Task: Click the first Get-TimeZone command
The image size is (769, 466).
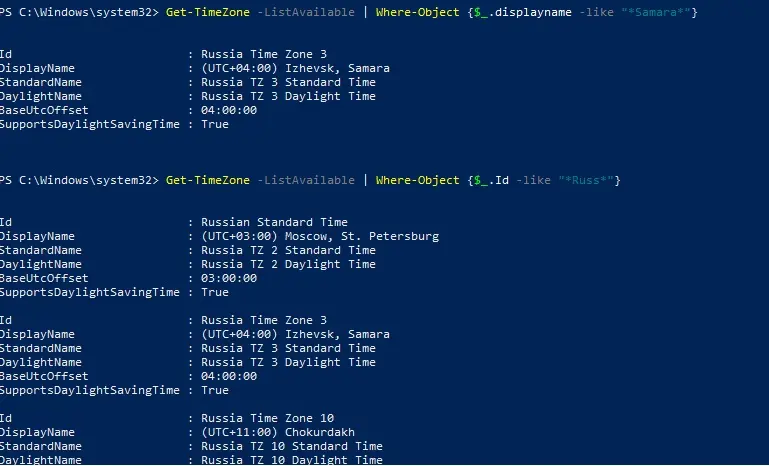Action: (208, 12)
